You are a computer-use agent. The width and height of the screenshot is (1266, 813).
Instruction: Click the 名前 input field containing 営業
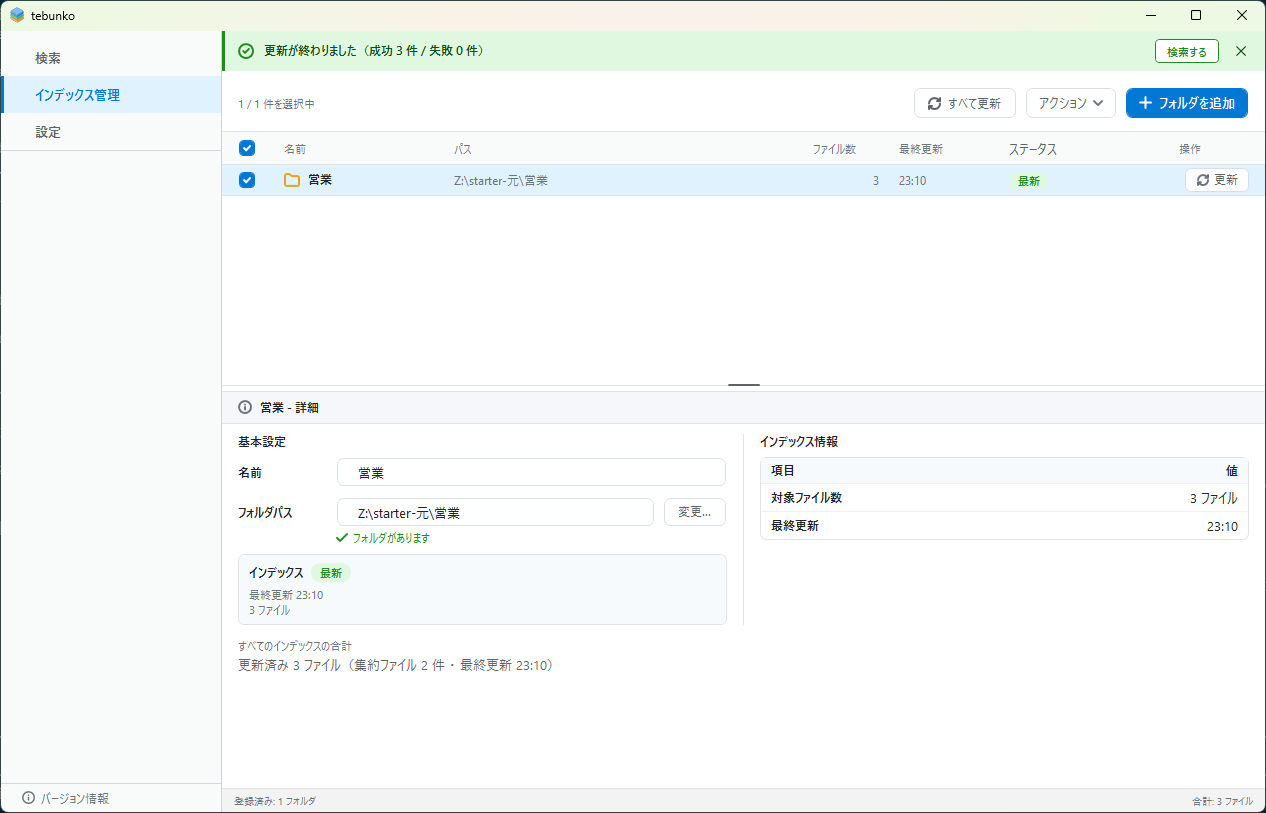point(532,472)
